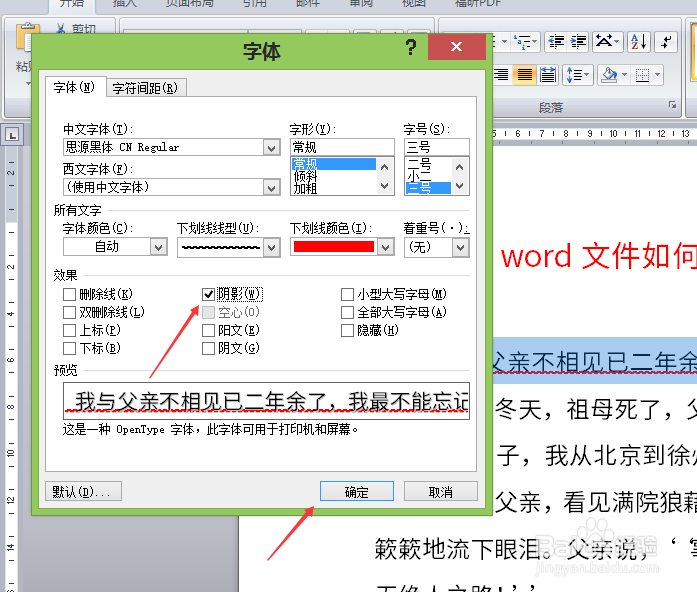This screenshot has height=592, width=697.
Task: Expand the 中文字体 font dropdown arrow
Action: 271,148
